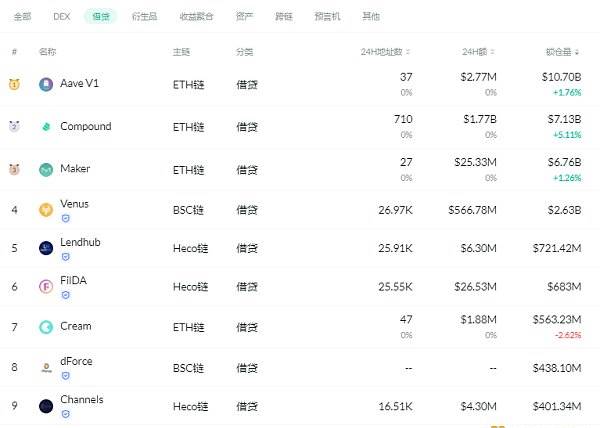
Task: Click the Channels black logo icon
Action: click(x=46, y=406)
